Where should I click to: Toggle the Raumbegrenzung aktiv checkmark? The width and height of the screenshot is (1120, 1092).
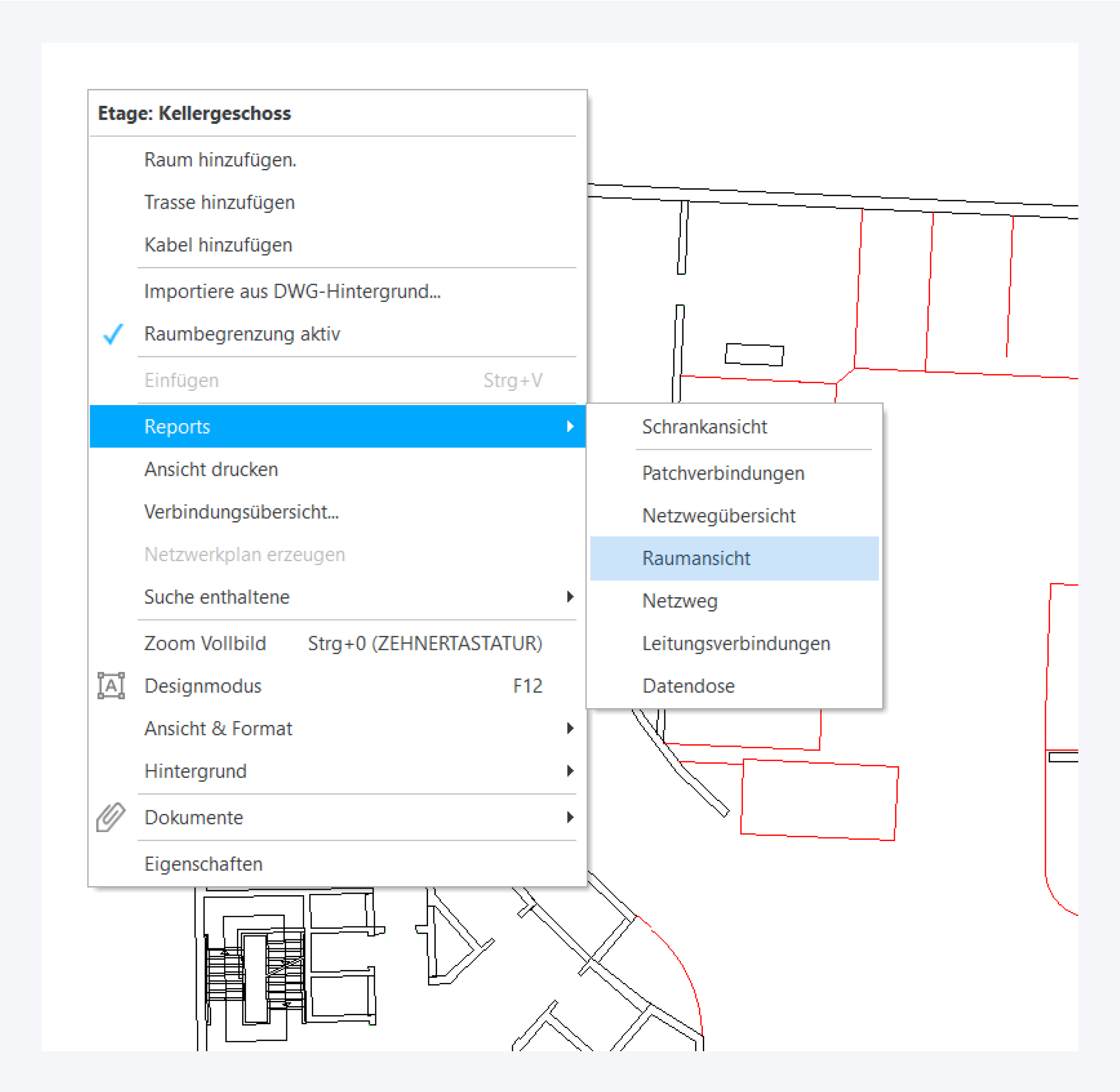(113, 334)
